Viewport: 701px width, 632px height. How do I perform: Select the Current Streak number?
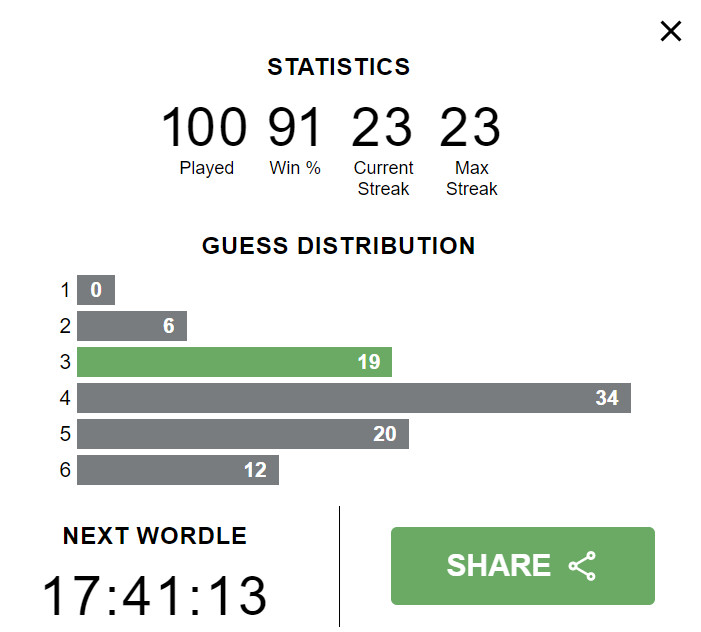(382, 128)
